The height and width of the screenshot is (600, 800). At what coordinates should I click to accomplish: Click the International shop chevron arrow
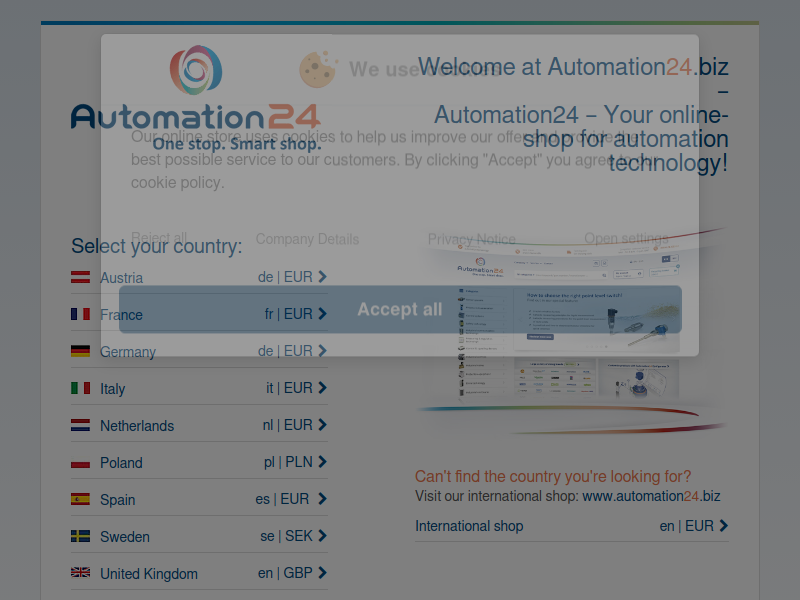click(x=723, y=526)
